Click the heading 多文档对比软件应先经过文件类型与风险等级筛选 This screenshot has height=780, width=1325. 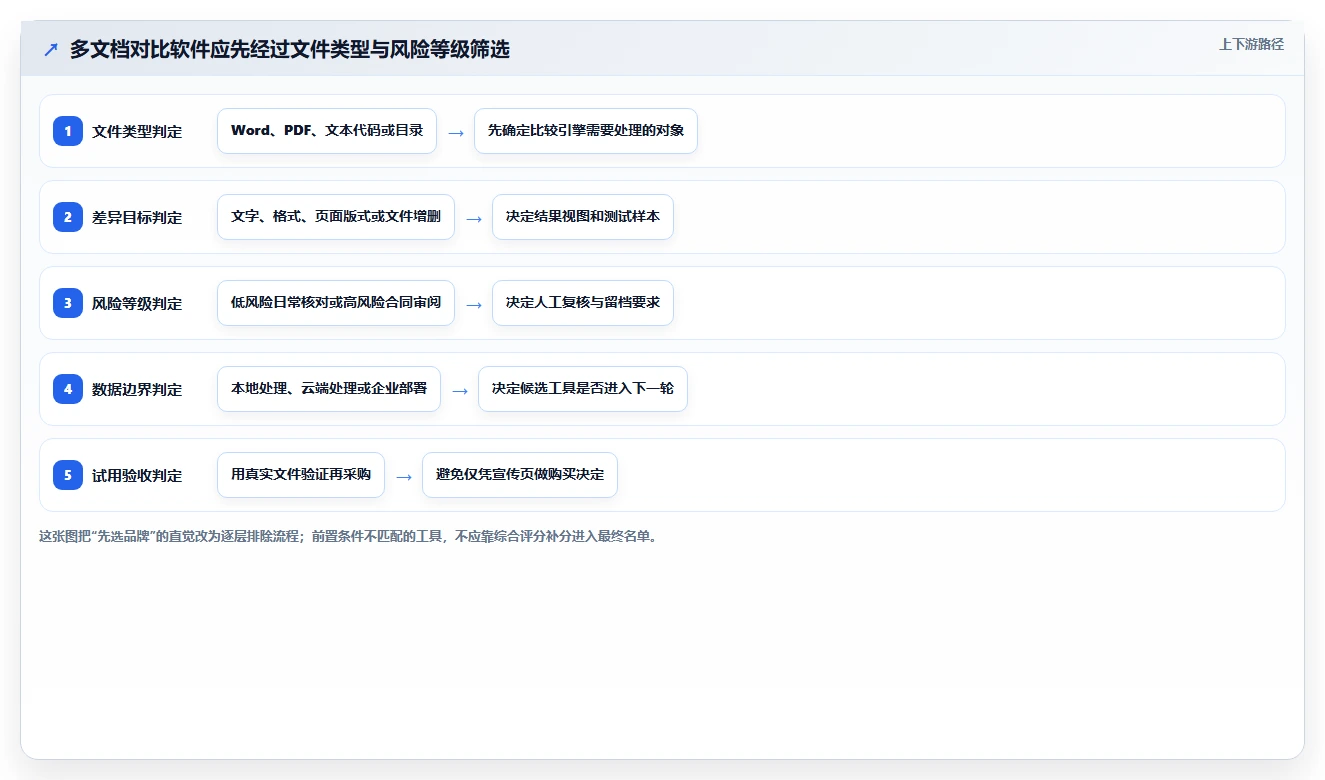(290, 49)
